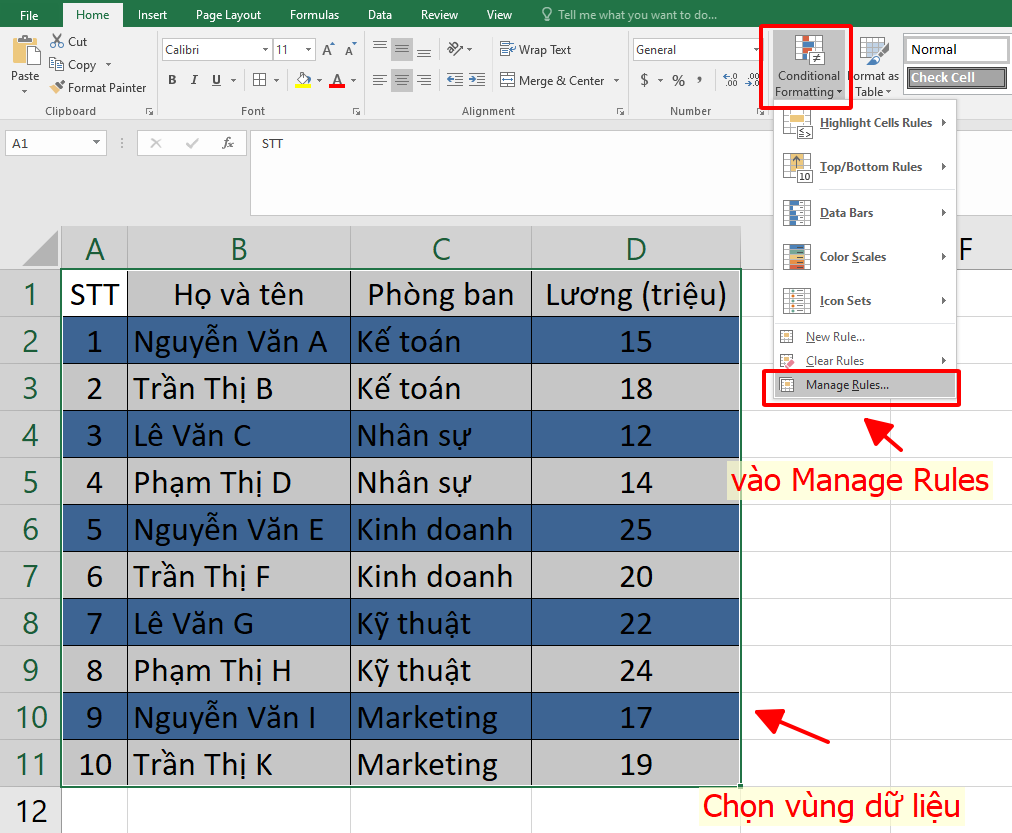
Task: Open the font size dropdown
Action: click(307, 49)
